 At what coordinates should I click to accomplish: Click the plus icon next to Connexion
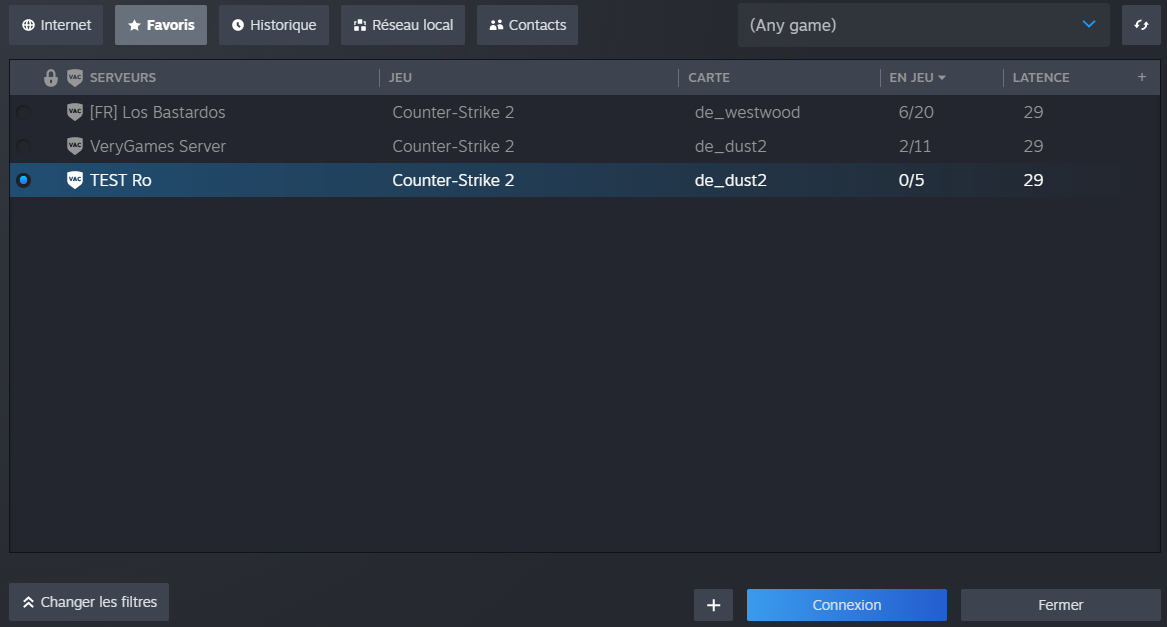coord(713,605)
